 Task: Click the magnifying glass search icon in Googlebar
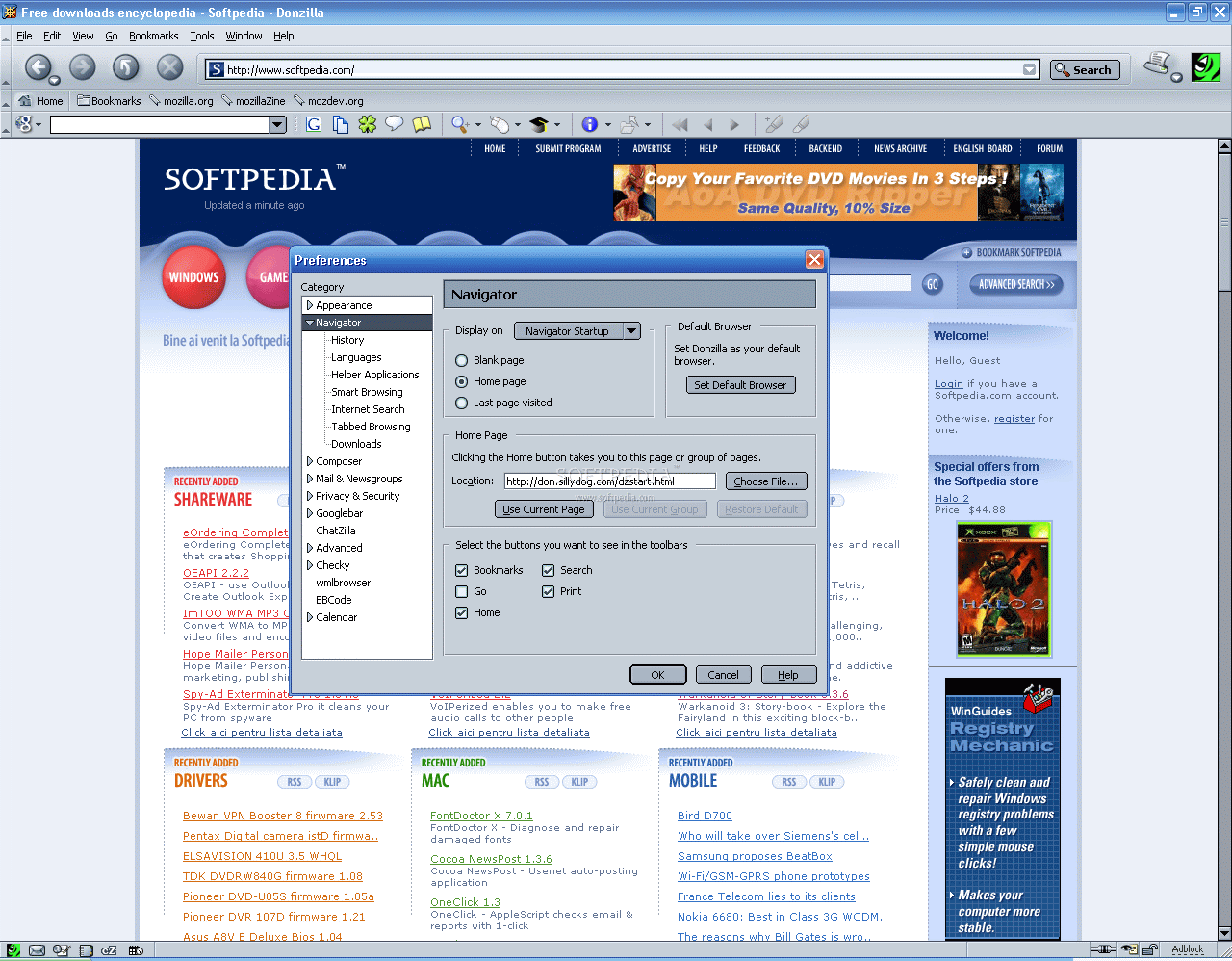pyautogui.click(x=460, y=124)
